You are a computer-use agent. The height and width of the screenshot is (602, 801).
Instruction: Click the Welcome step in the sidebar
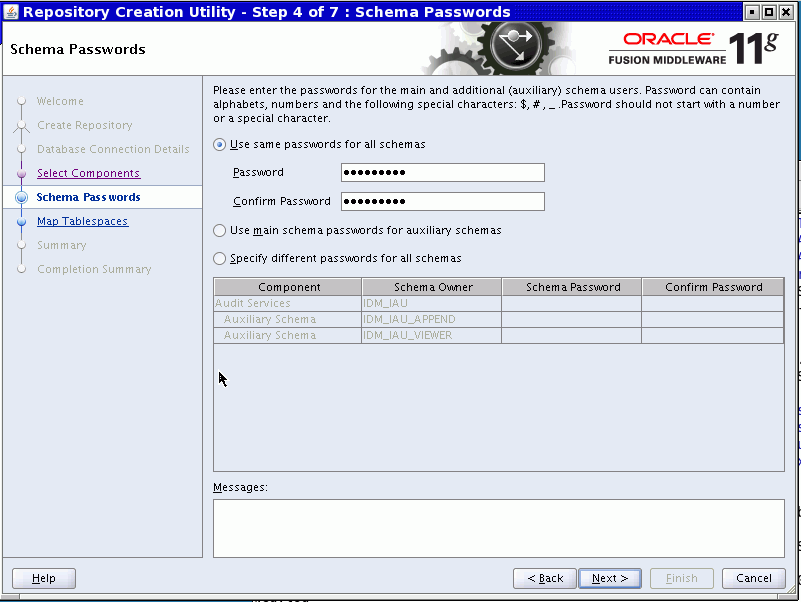(x=60, y=101)
